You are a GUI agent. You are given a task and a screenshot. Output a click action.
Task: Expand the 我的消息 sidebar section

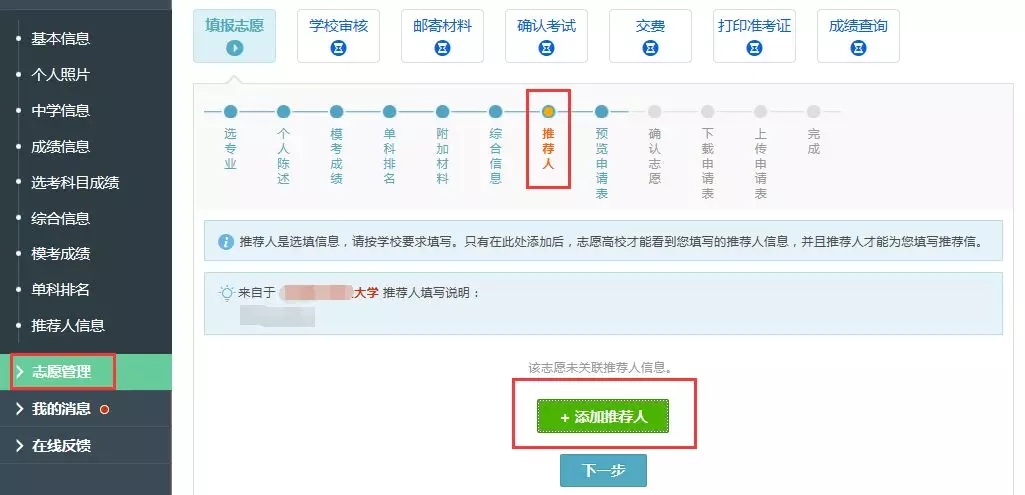pos(60,409)
